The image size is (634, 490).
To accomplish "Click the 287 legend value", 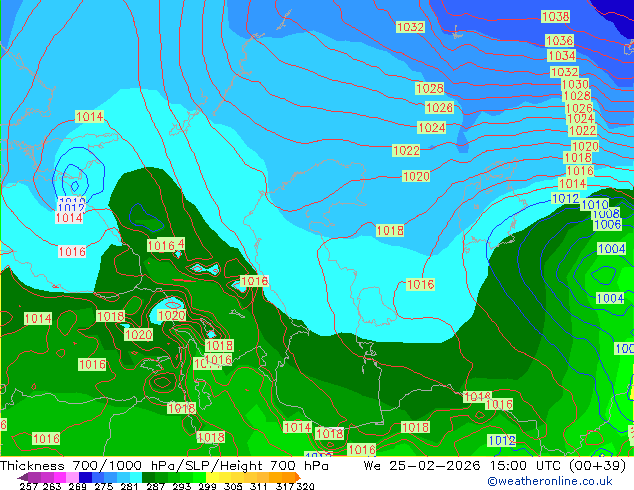I will pyautogui.click(x=155, y=486).
